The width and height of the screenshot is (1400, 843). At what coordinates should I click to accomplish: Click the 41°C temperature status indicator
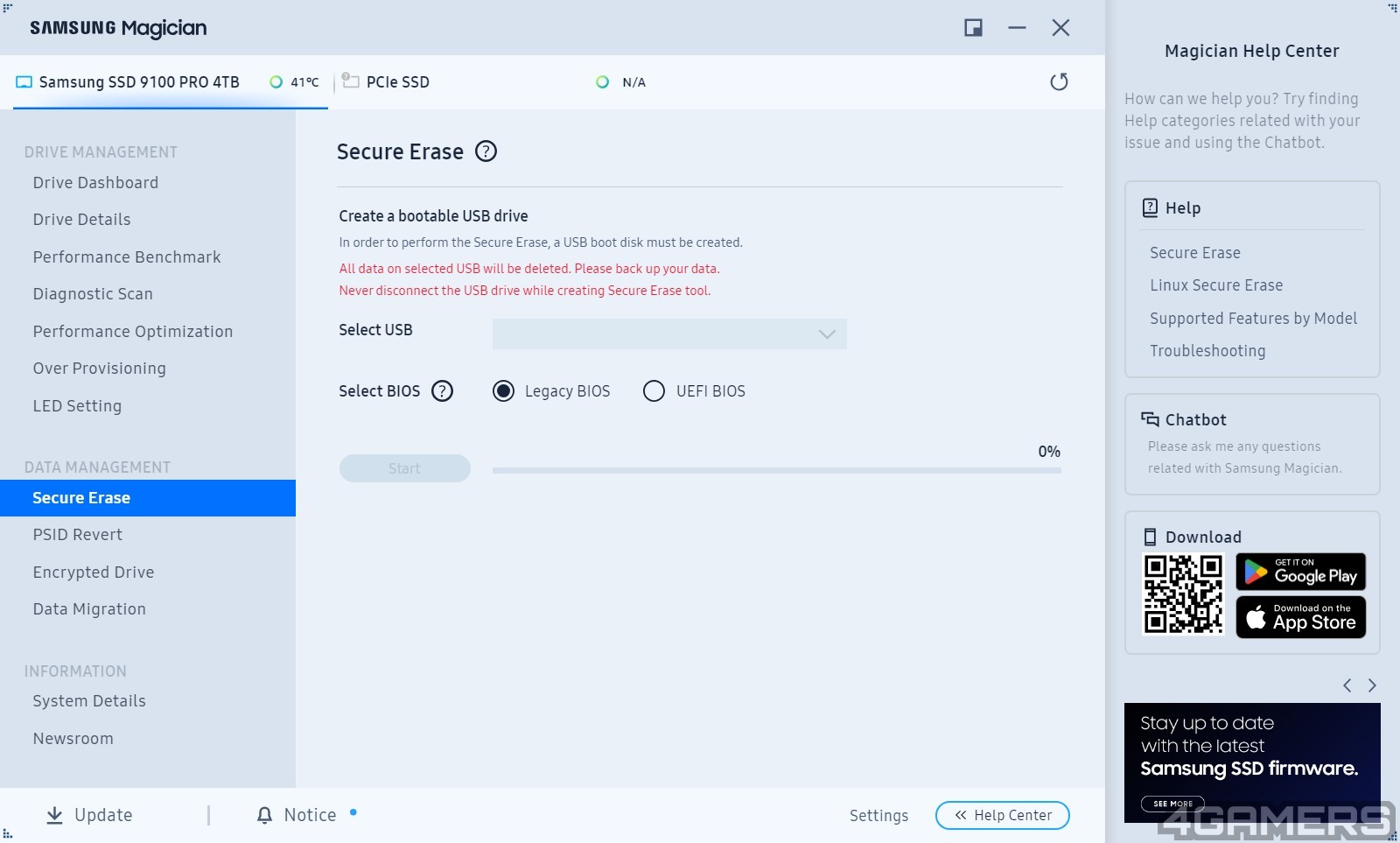click(276, 82)
